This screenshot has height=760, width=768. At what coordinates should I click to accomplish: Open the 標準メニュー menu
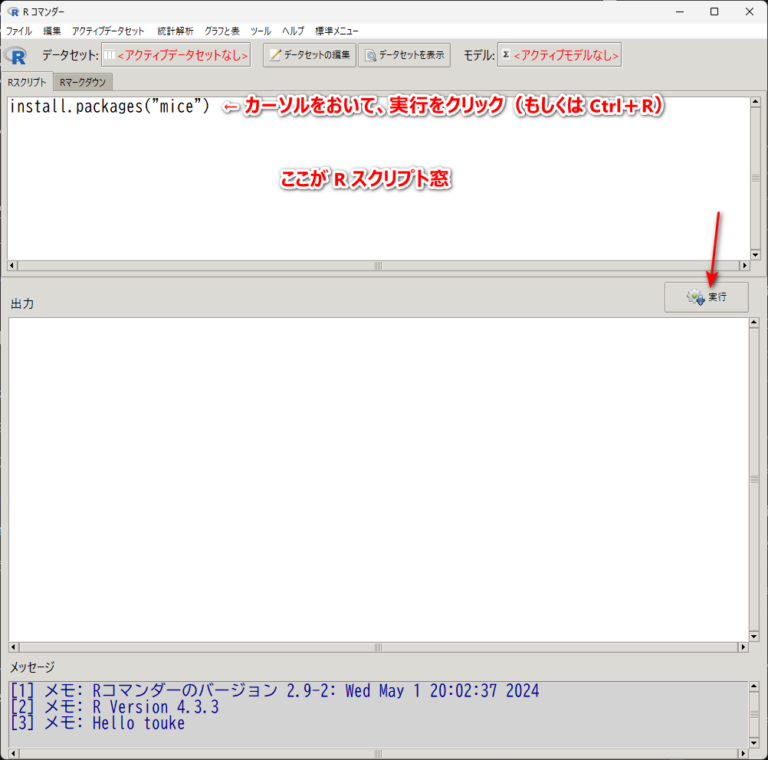[337, 32]
